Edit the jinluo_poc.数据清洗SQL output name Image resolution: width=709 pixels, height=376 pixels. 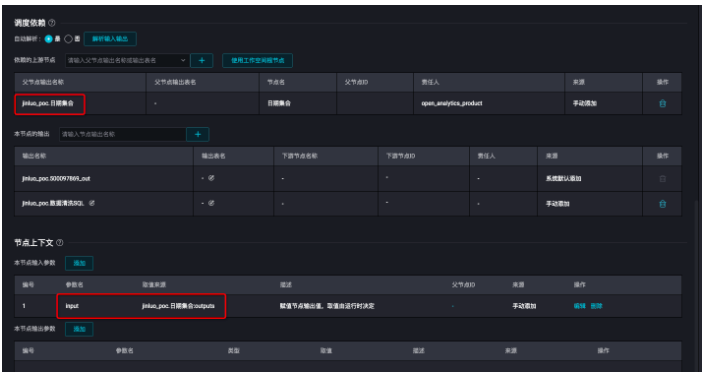[x=92, y=203]
